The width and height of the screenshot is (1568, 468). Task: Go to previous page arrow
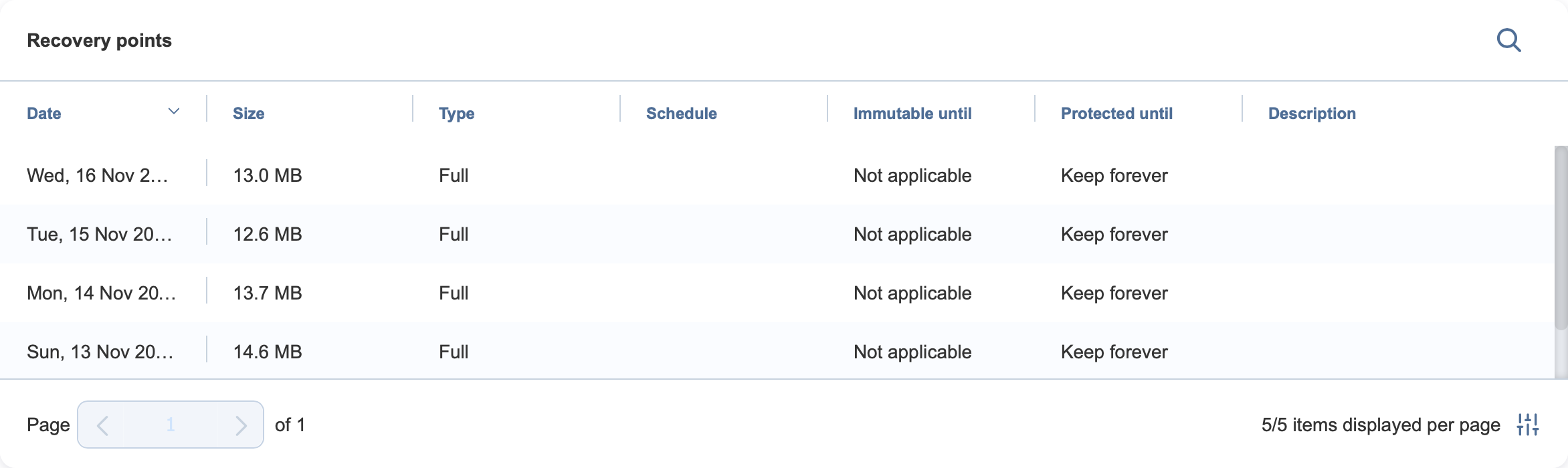[x=102, y=425]
